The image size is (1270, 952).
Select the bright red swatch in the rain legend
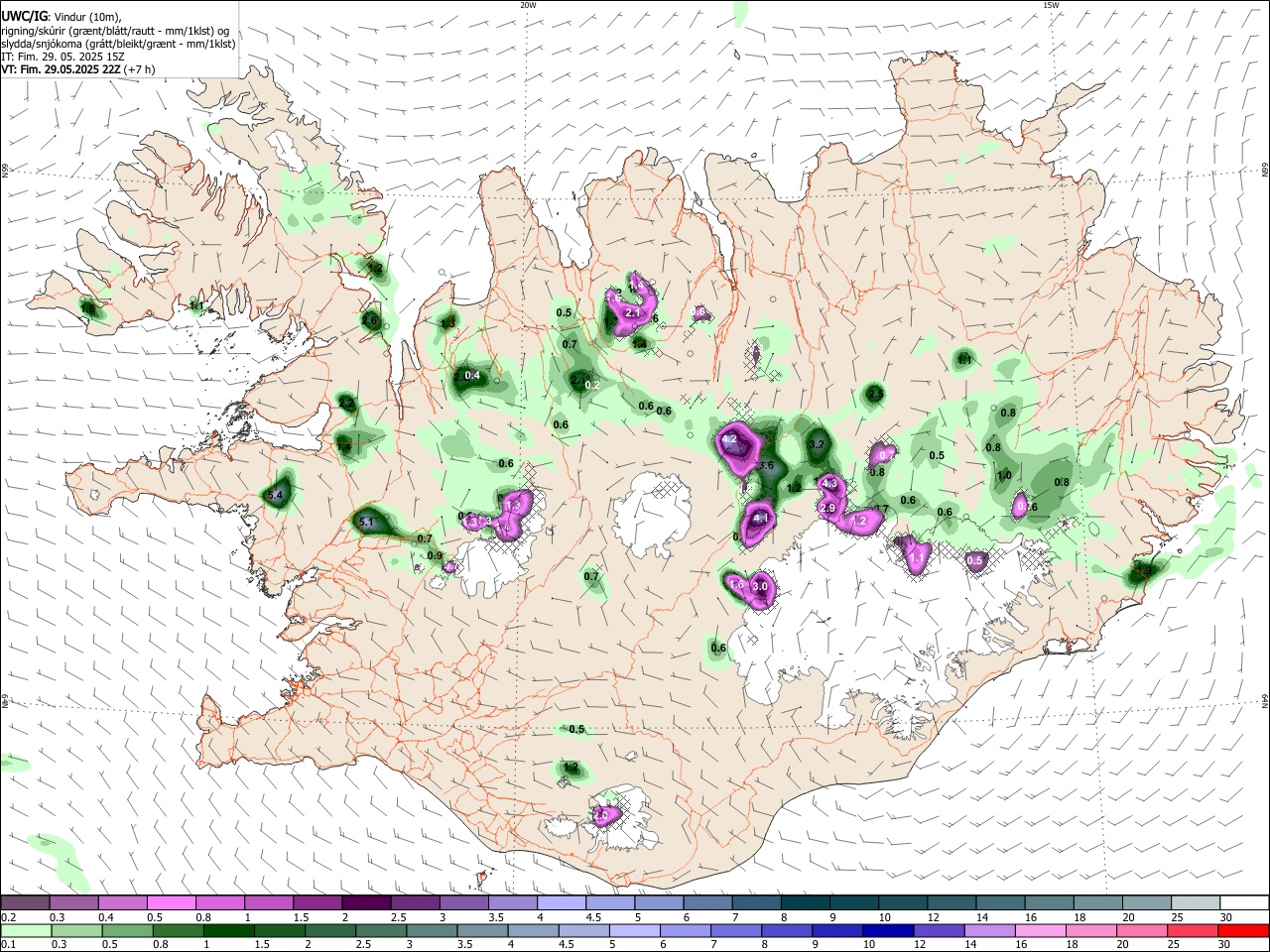[1245, 930]
